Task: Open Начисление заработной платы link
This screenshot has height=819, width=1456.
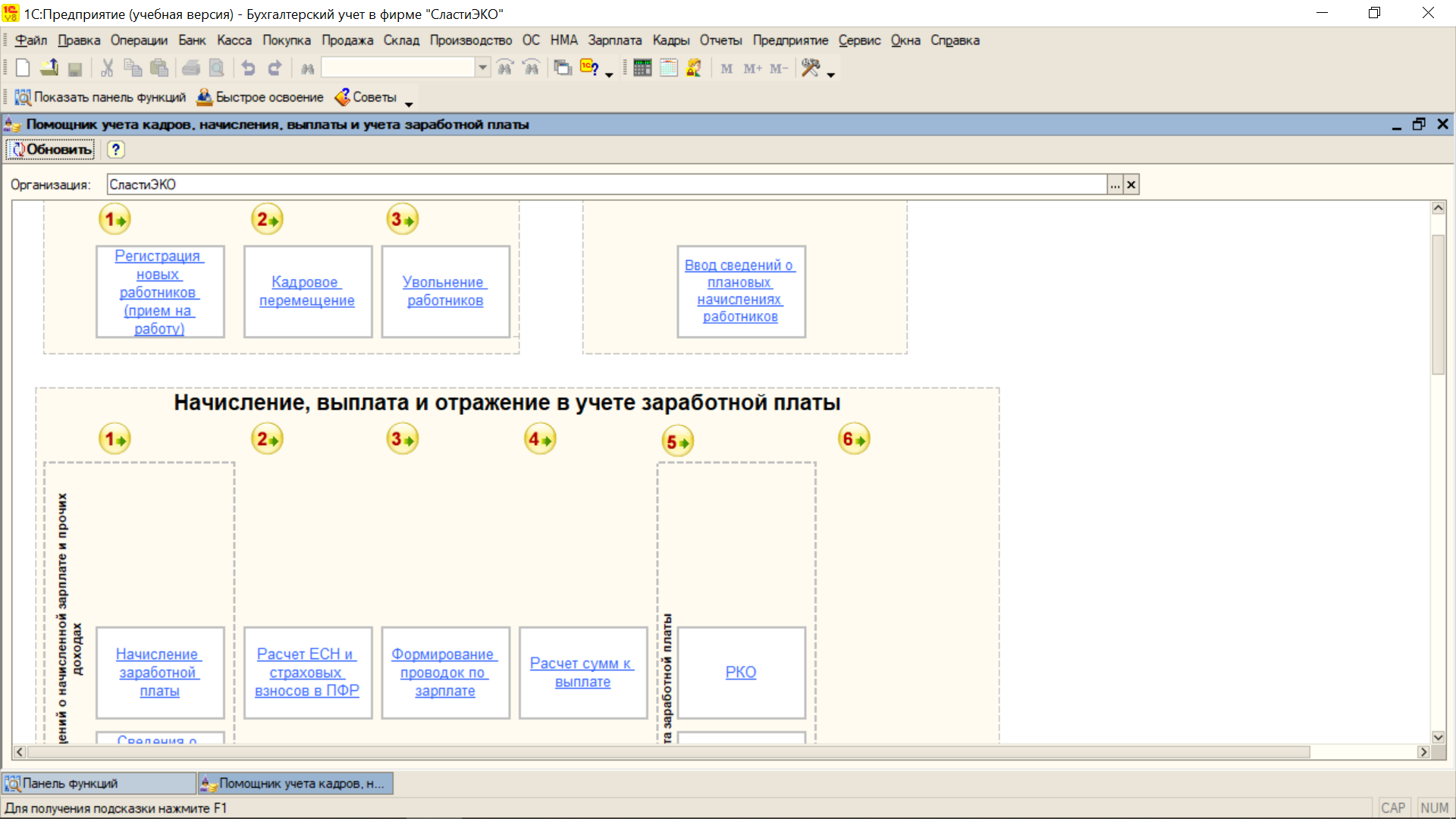Action: (159, 672)
